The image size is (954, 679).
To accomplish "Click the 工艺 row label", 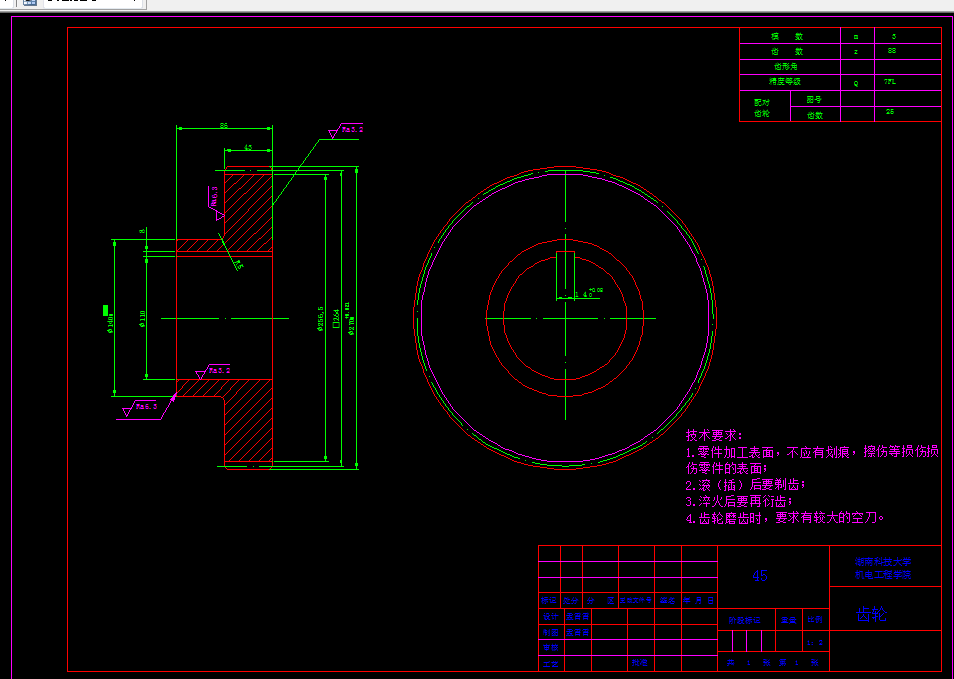I will (550, 663).
